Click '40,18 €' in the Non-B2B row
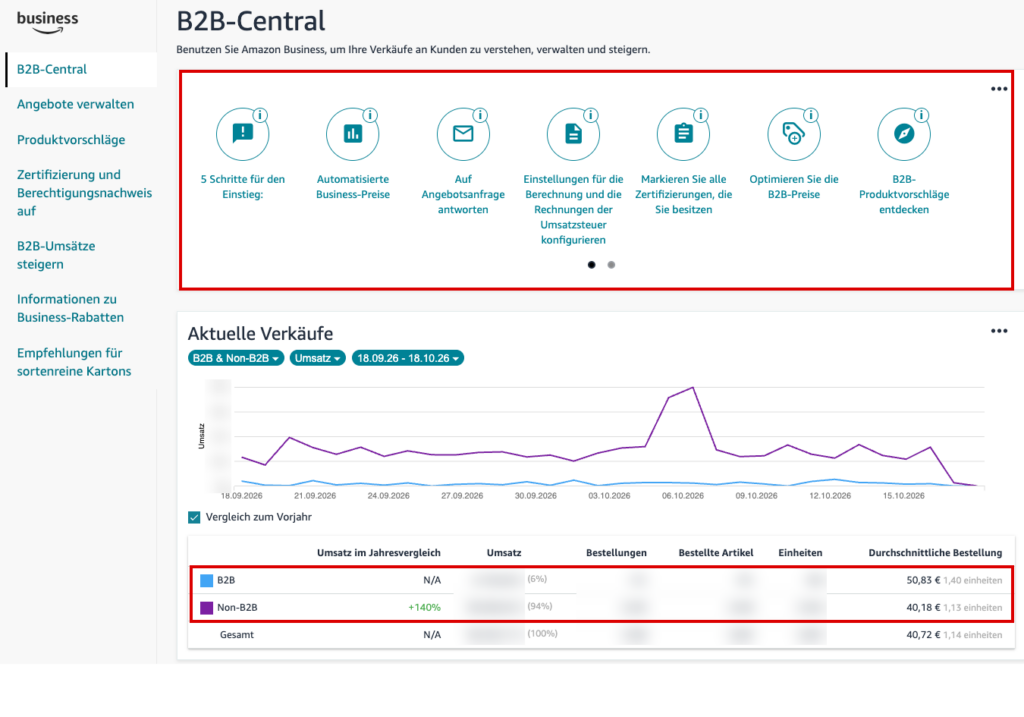This screenshot has height=717, width=1024. coord(923,607)
